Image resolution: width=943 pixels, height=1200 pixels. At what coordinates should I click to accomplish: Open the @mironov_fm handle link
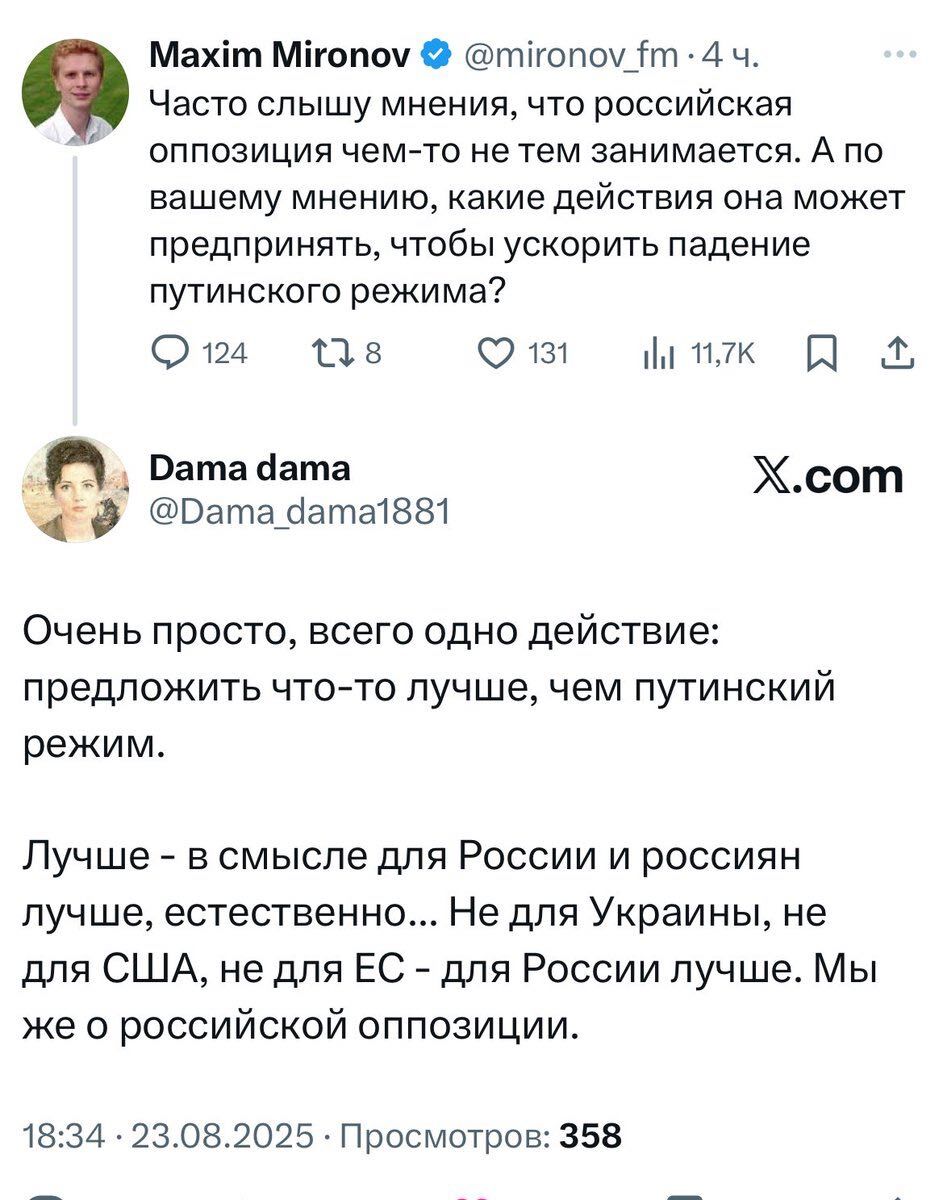coord(569,56)
